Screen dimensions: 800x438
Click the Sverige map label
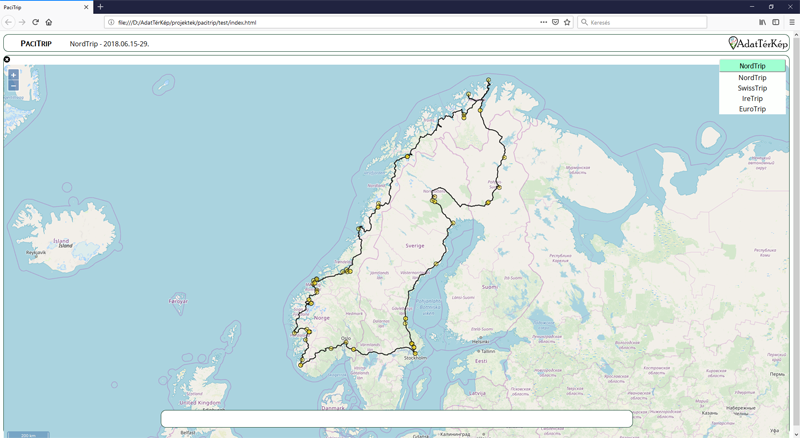point(415,246)
